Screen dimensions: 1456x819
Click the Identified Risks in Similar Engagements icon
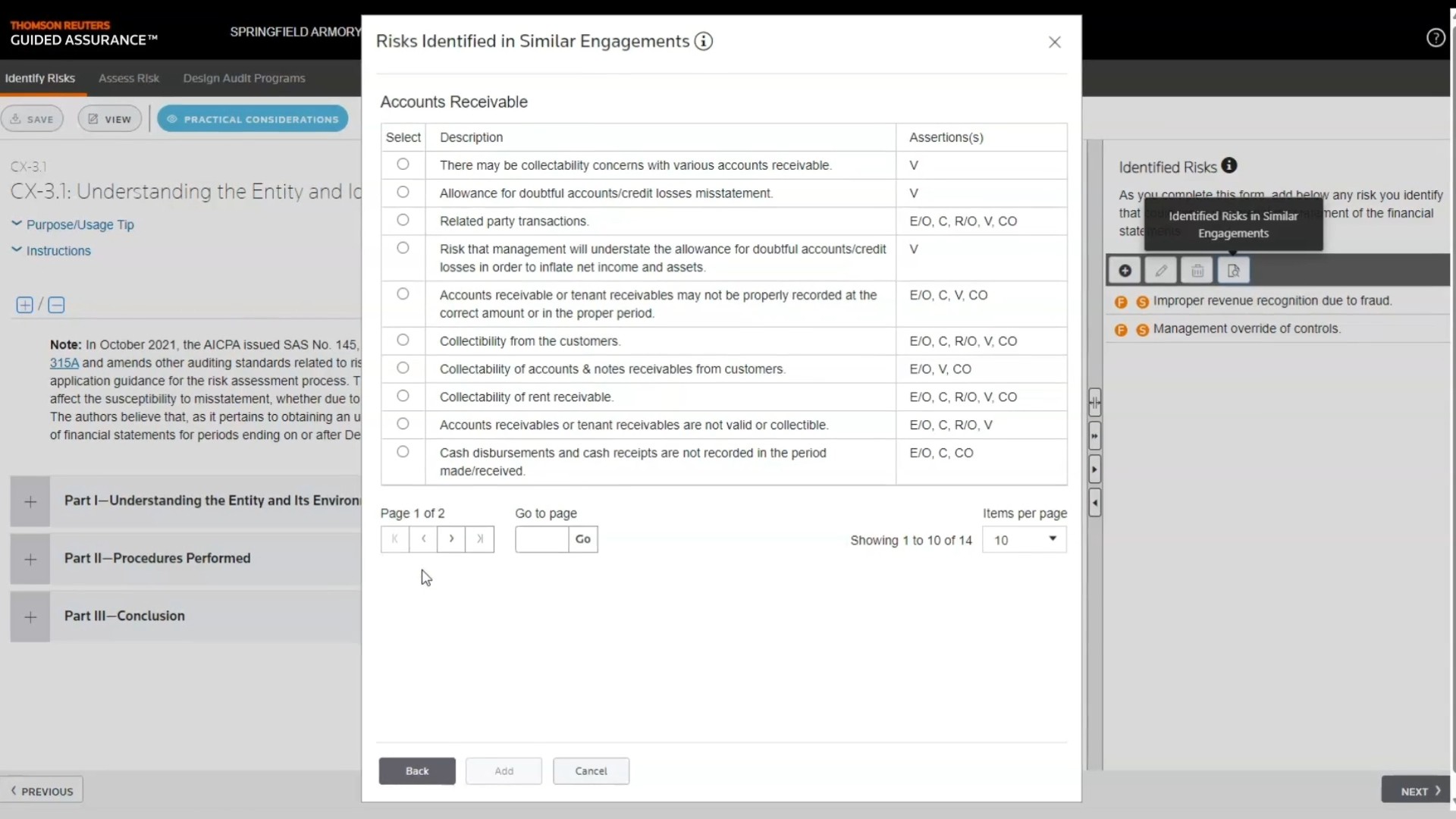tap(1233, 271)
